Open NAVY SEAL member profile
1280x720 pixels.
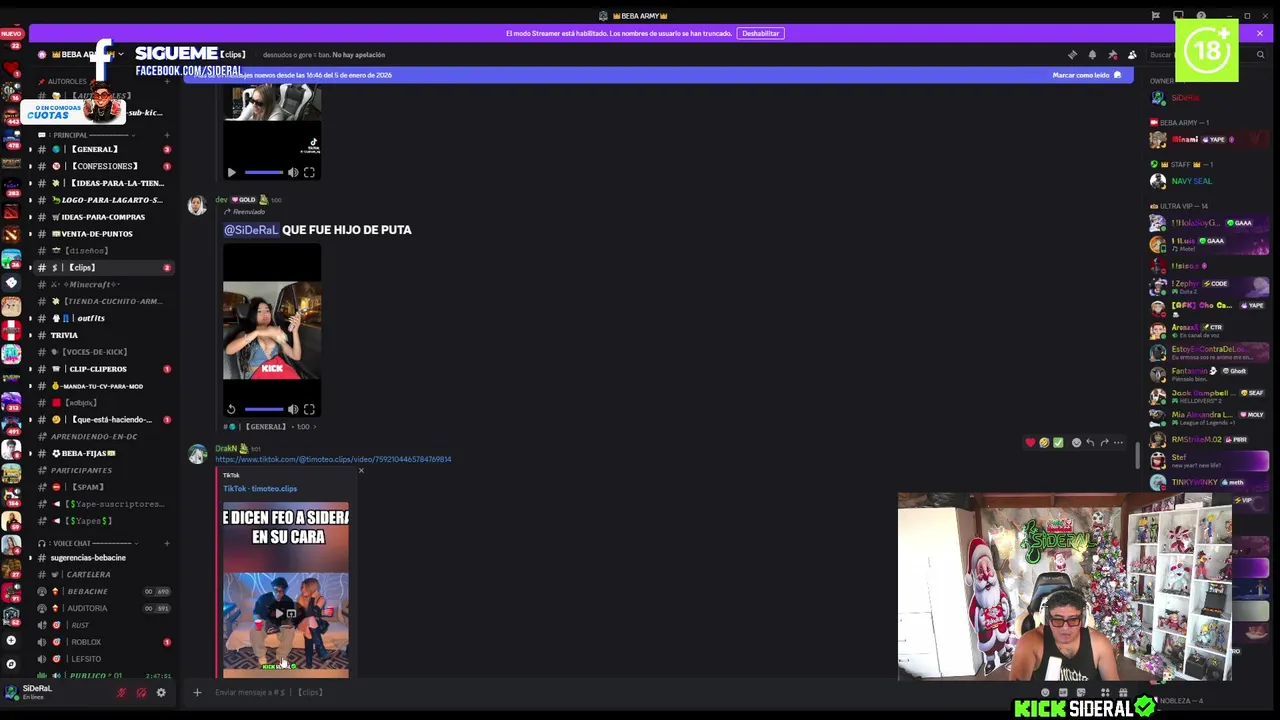pos(1208,181)
